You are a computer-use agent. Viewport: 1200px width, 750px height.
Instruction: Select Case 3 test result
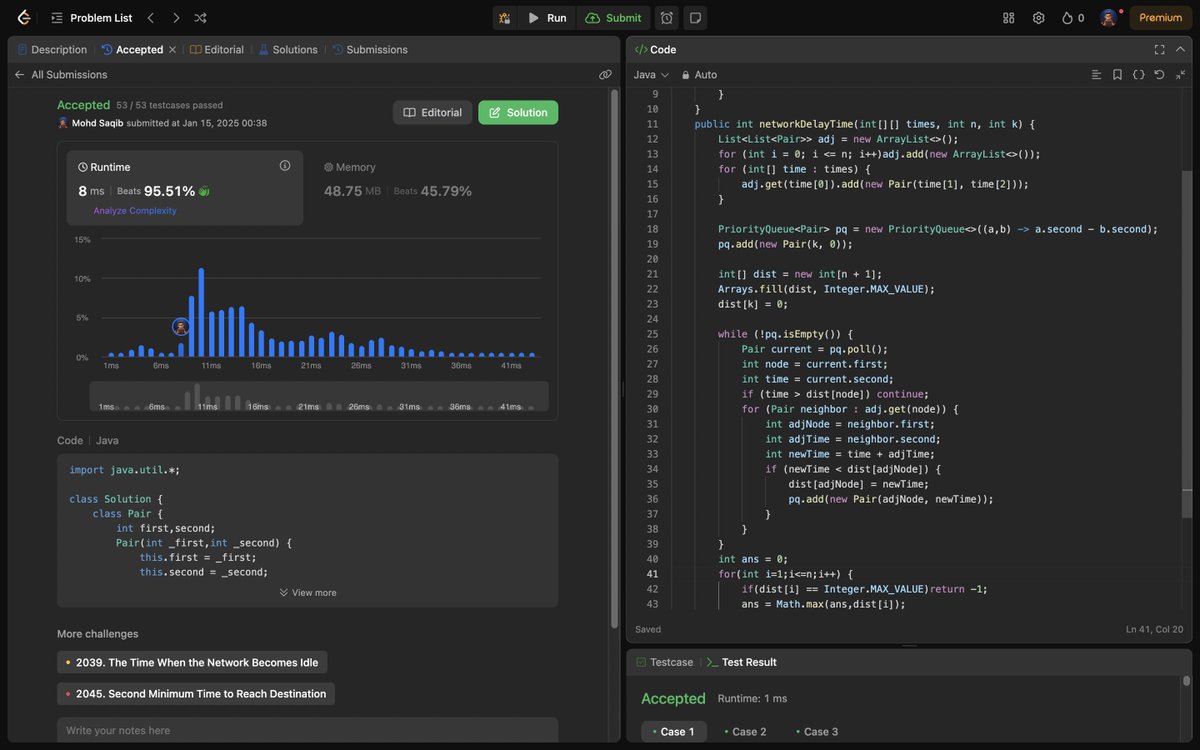(818, 732)
